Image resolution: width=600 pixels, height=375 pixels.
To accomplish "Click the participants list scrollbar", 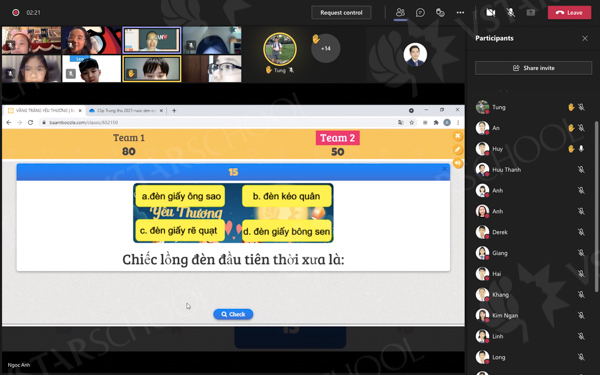I will (x=596, y=207).
